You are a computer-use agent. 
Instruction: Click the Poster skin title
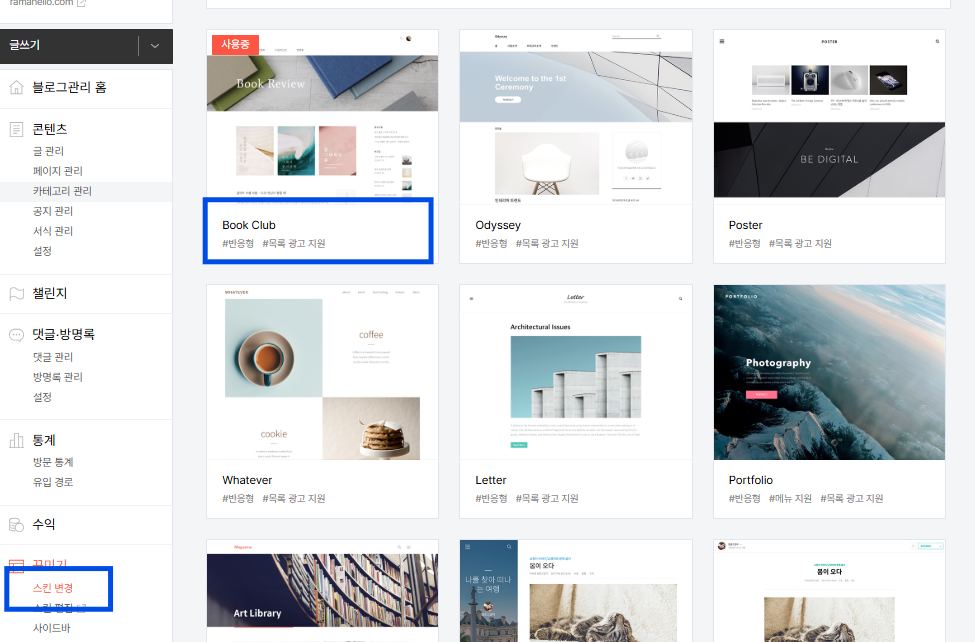(x=746, y=225)
